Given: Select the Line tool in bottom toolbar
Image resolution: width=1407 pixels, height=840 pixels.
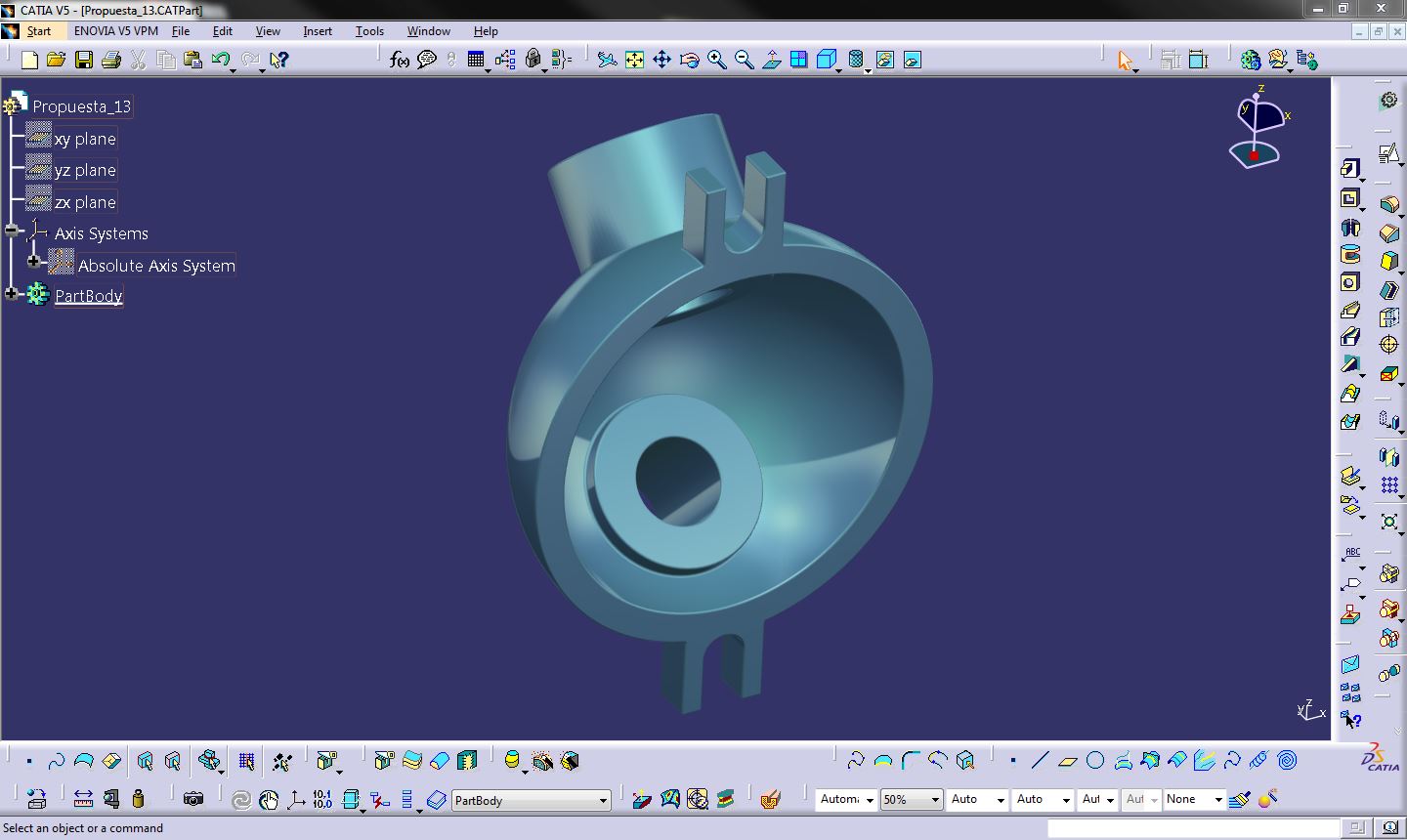Looking at the screenshot, I should tap(1040, 760).
